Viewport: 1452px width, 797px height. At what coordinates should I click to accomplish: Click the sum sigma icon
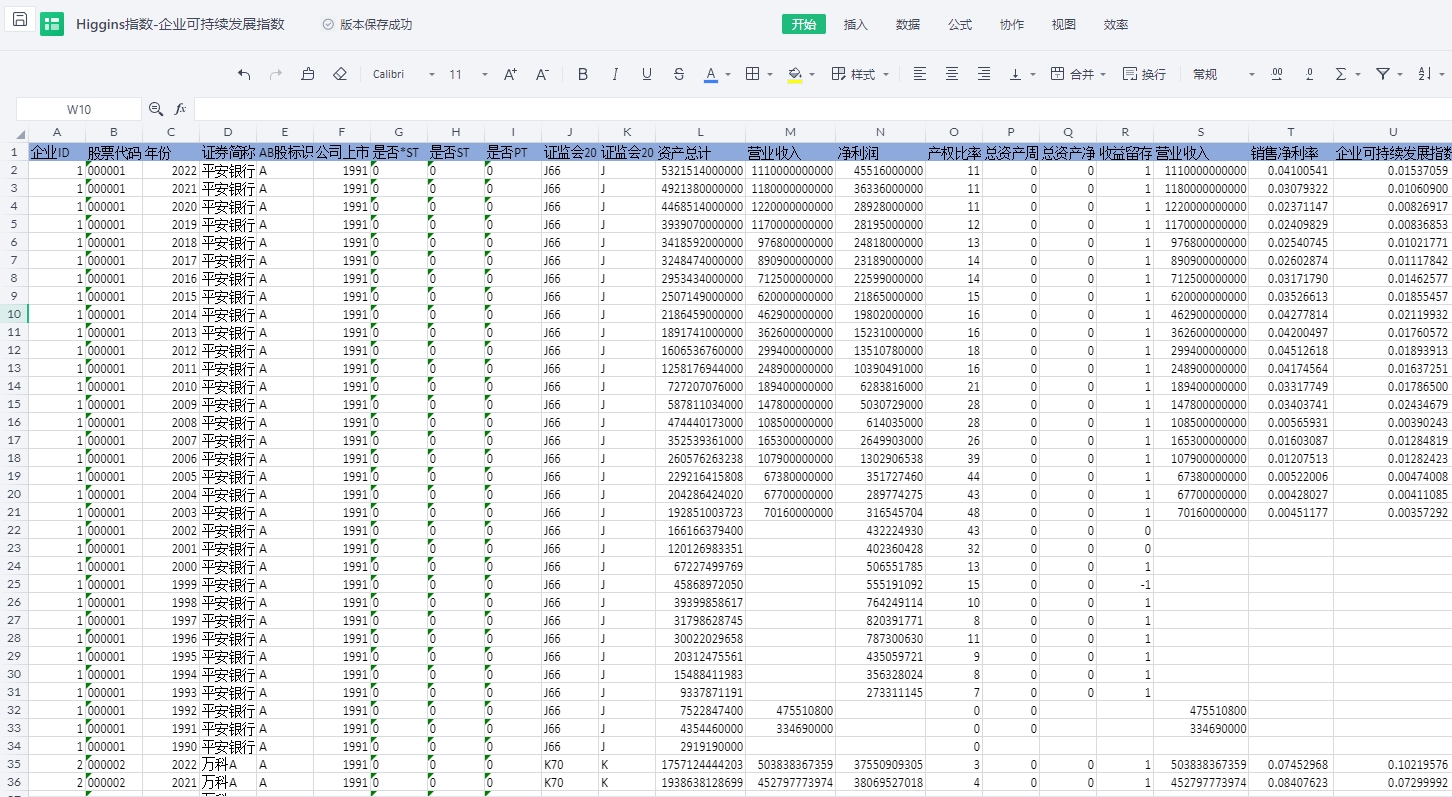click(x=1341, y=74)
